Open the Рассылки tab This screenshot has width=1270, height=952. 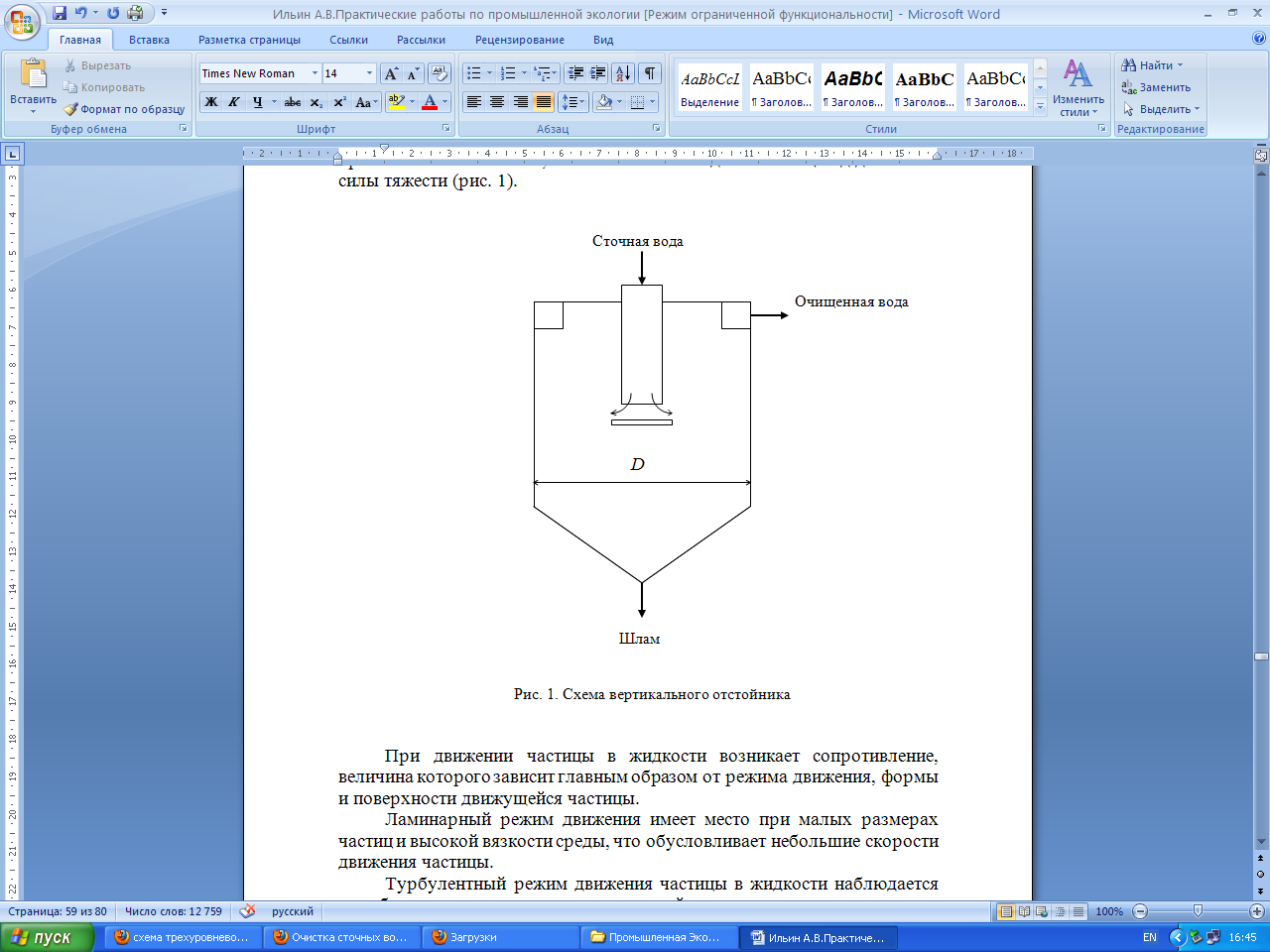click(421, 40)
